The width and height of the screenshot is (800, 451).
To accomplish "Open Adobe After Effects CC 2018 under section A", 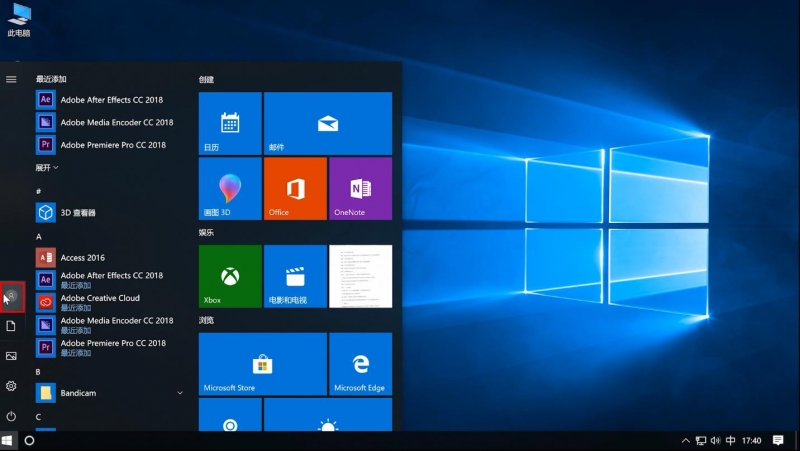I will pos(110,280).
